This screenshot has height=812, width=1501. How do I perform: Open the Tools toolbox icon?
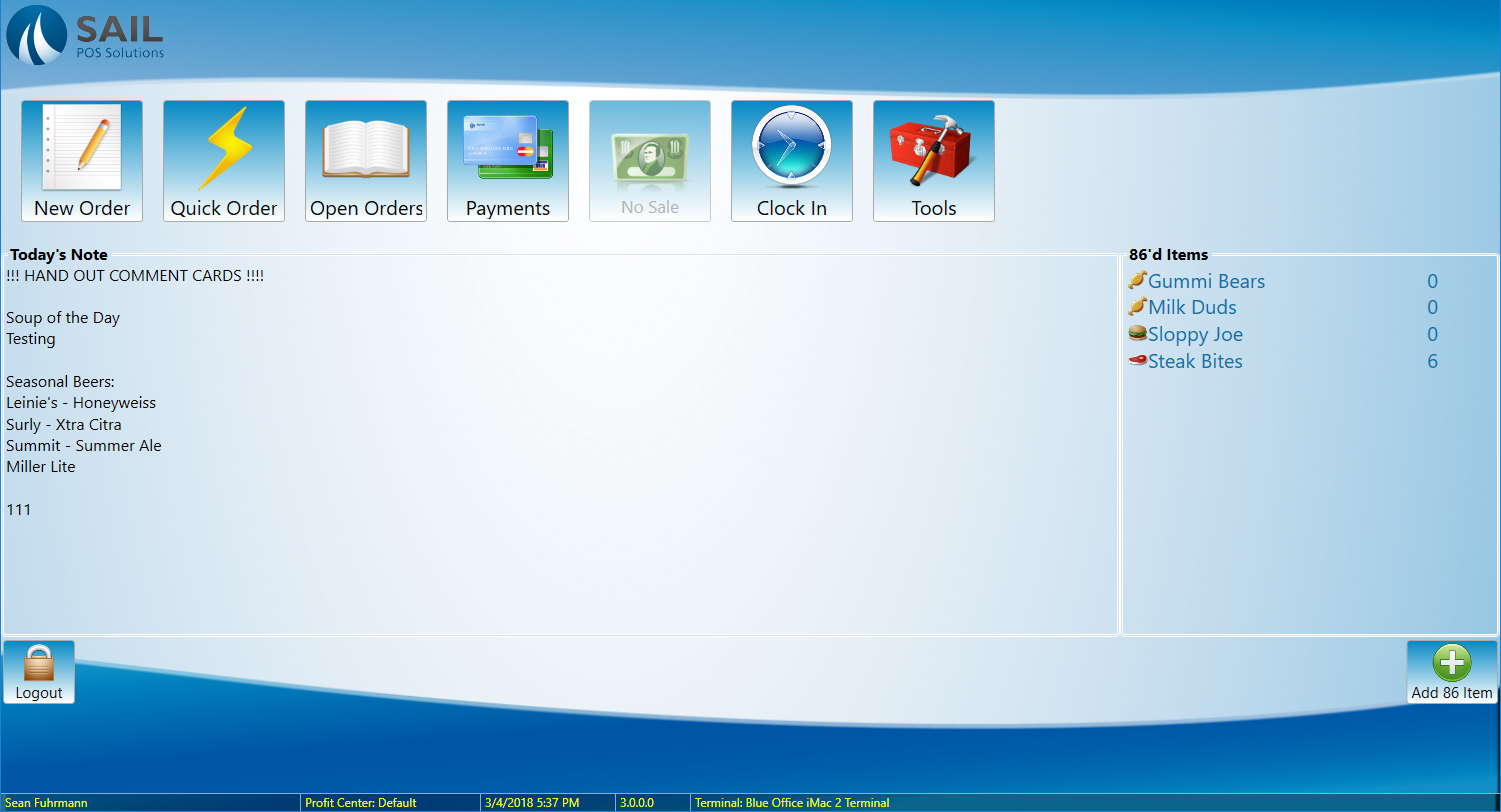tap(934, 161)
